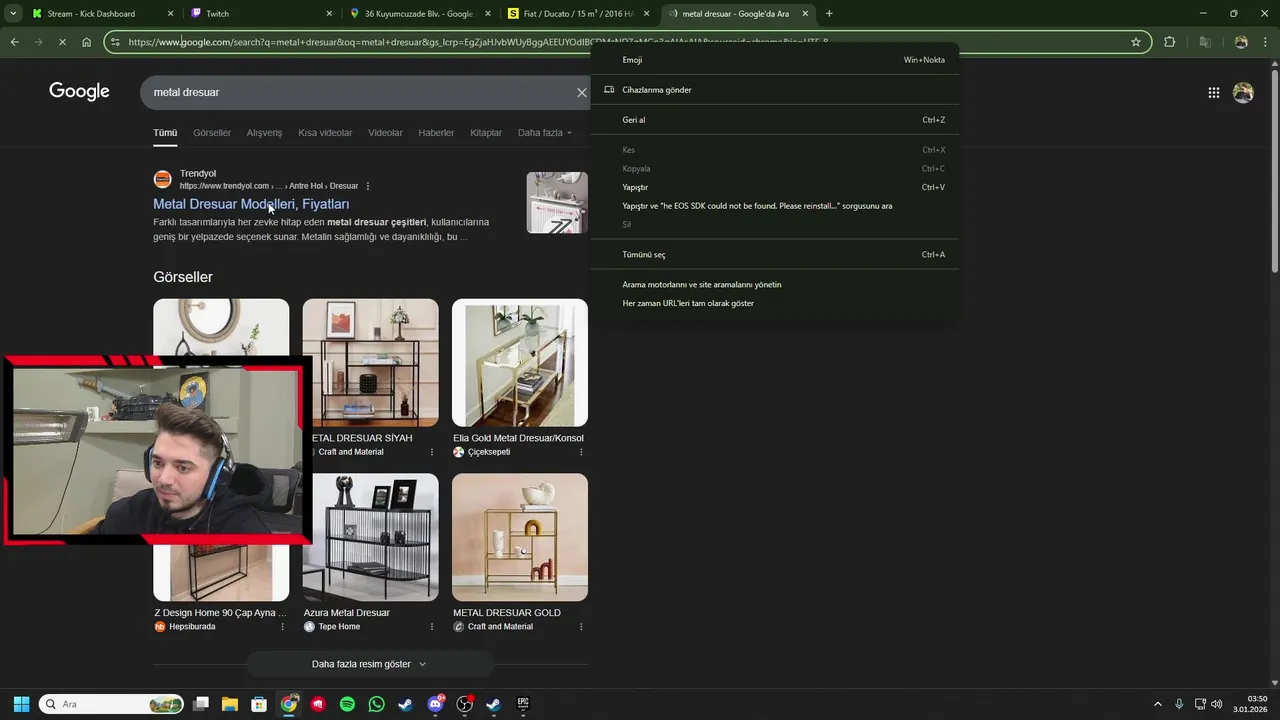Open Spotify from the taskbar
The width and height of the screenshot is (1280, 720).
coord(347,704)
